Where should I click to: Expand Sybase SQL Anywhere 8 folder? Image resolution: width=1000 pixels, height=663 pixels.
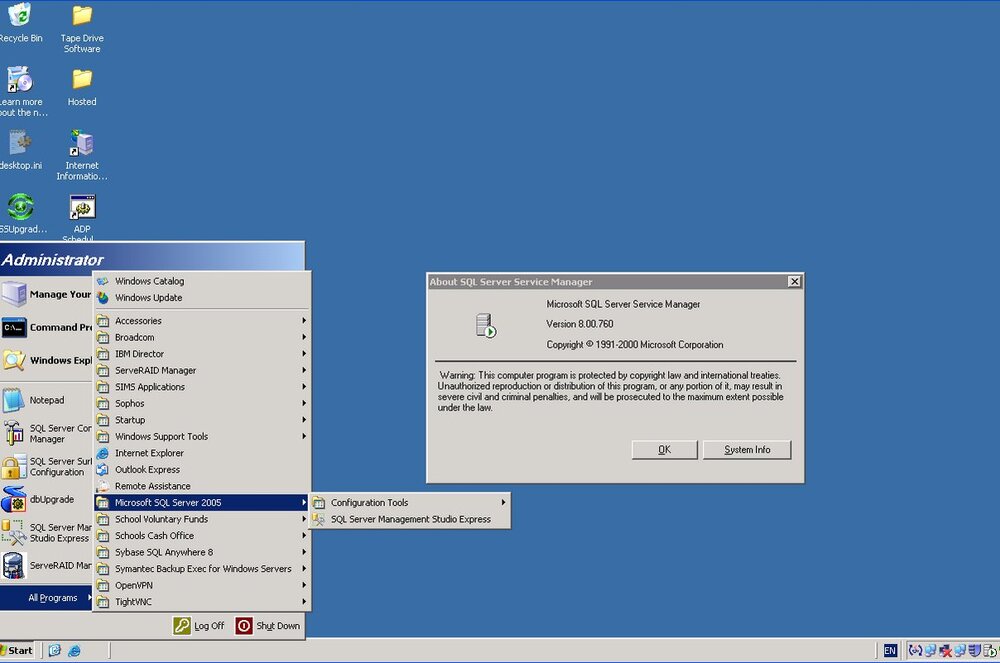tap(203, 553)
